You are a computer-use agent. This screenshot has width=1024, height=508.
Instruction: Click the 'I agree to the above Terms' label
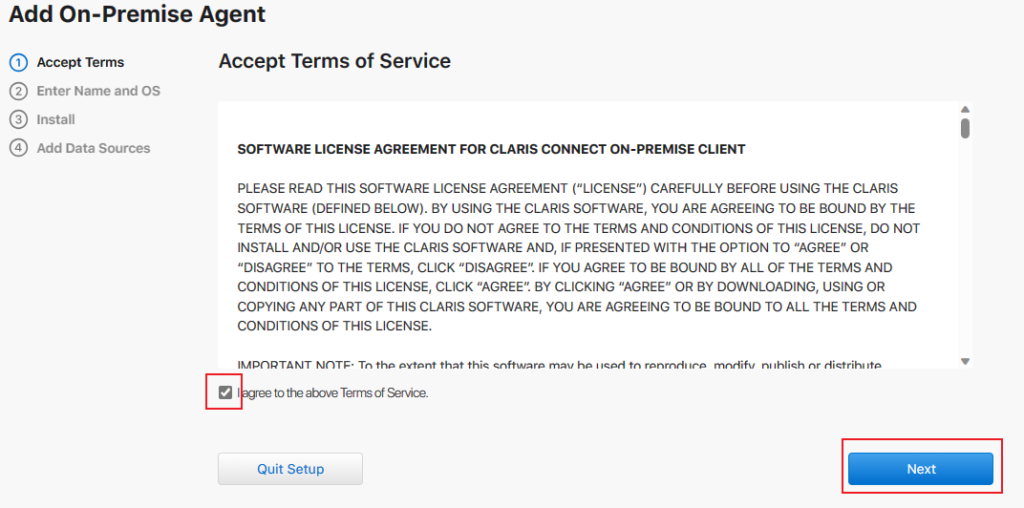(334, 393)
